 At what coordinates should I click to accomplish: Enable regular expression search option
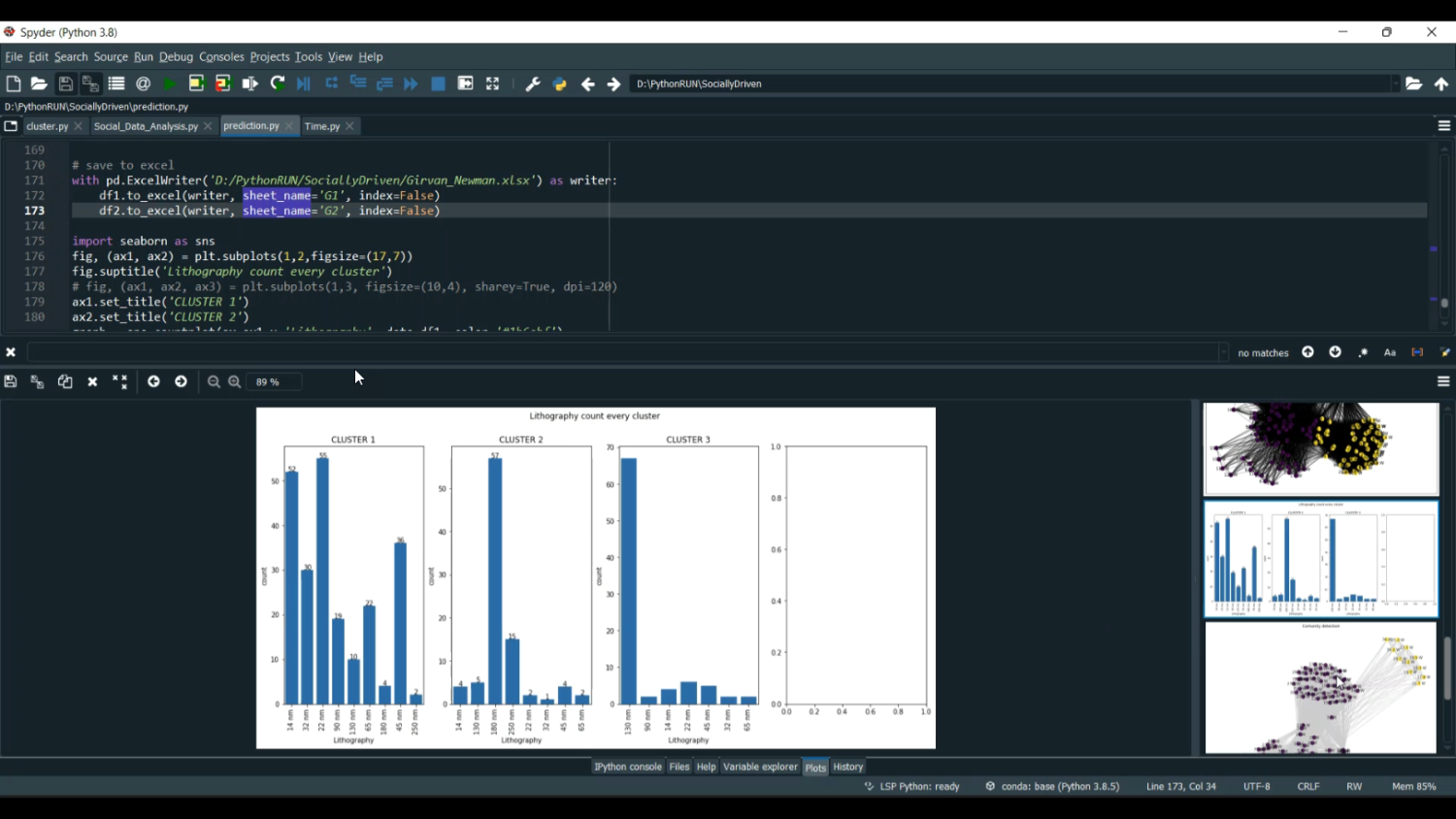[x=1363, y=353]
